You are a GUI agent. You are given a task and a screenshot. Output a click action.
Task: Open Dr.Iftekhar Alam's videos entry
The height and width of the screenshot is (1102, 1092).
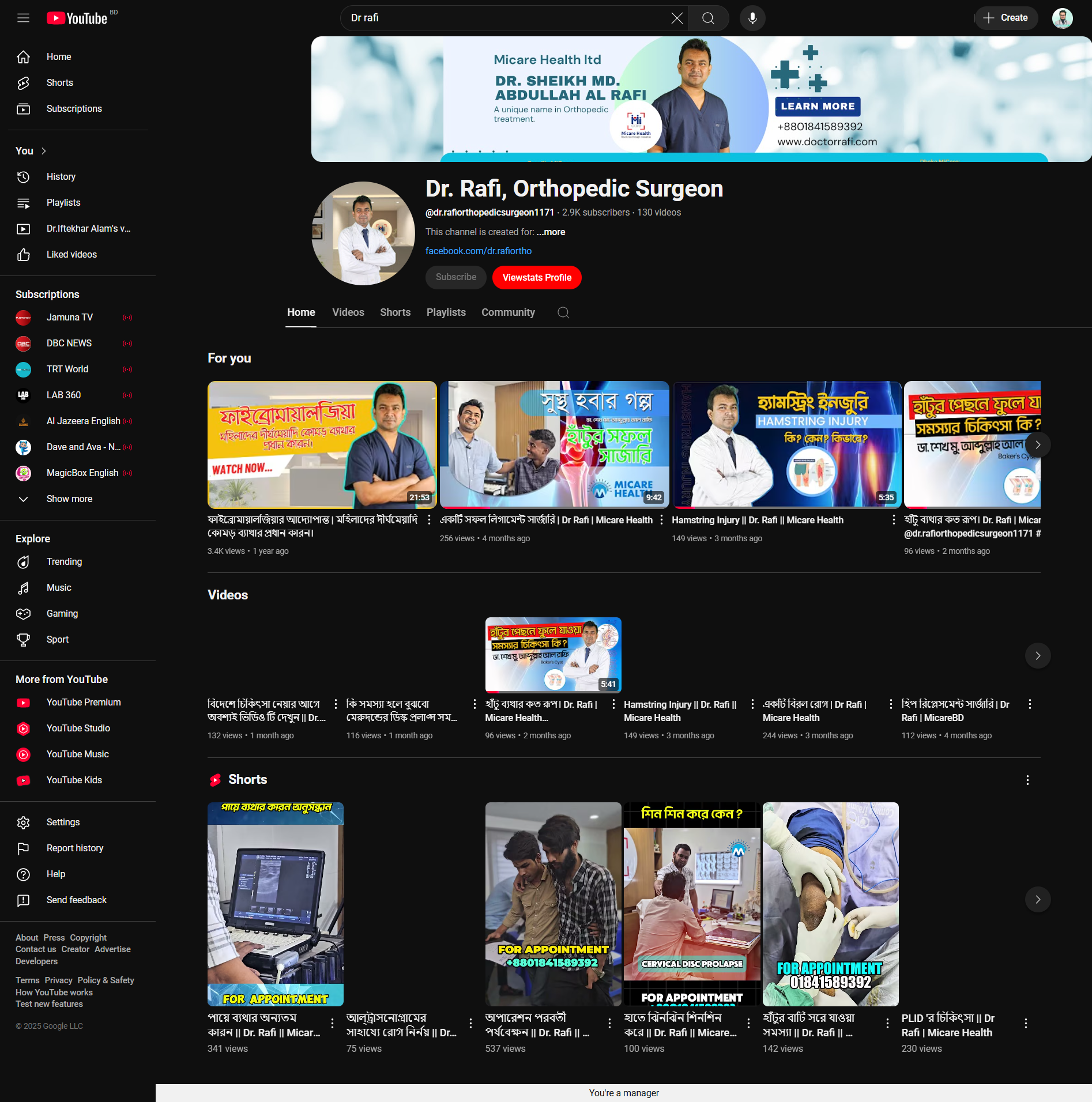tap(78, 229)
